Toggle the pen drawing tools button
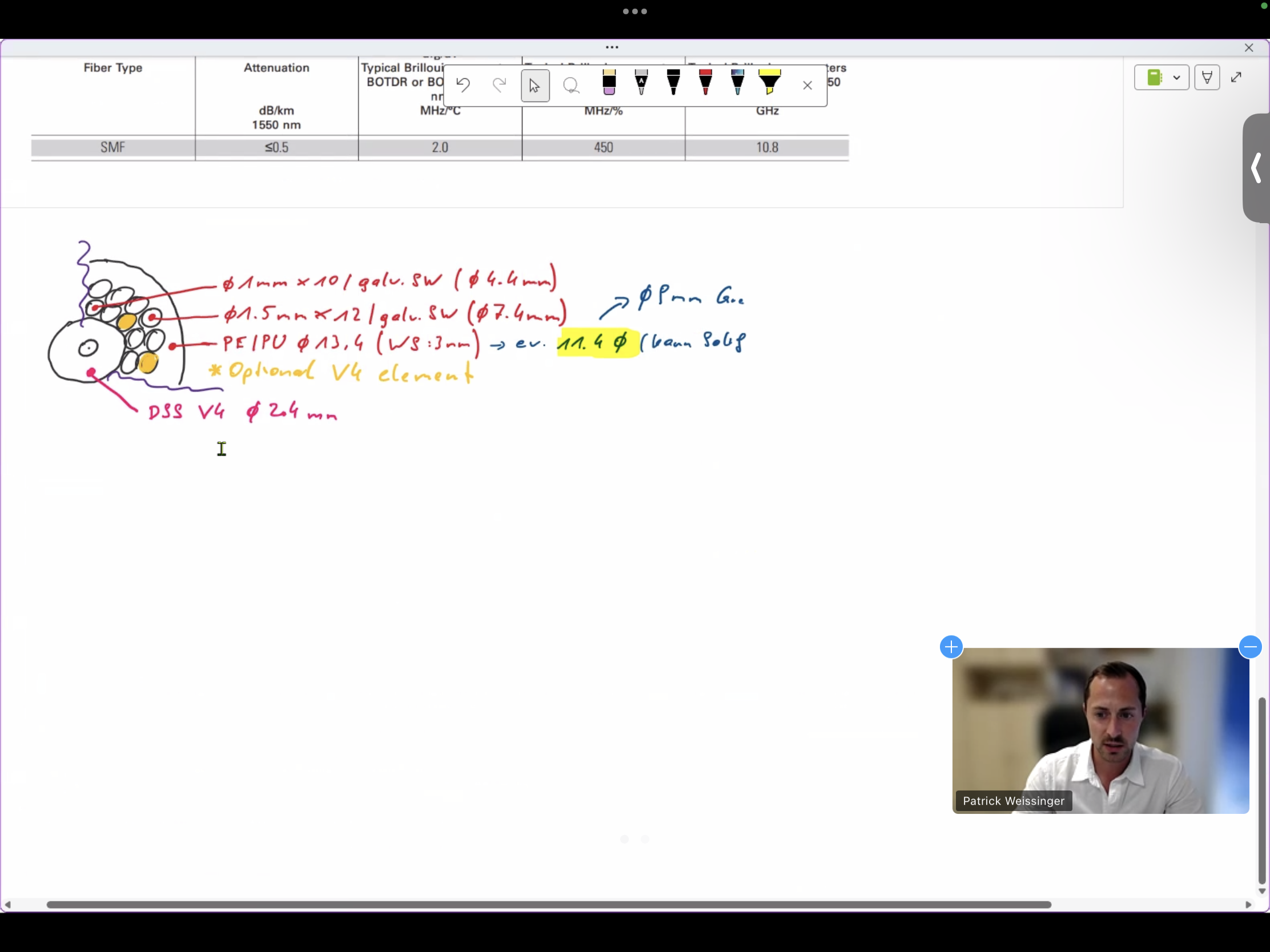This screenshot has height=952, width=1270. (x=1207, y=78)
